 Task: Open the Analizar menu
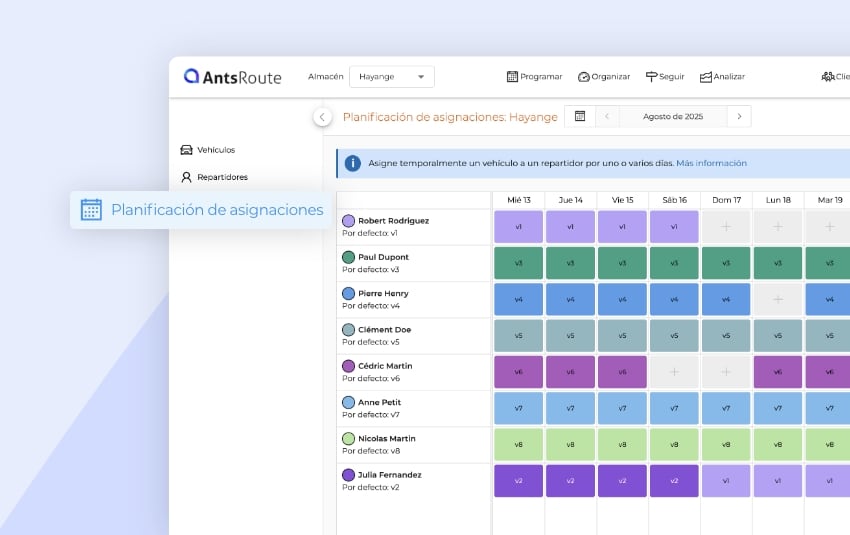[x=722, y=77]
